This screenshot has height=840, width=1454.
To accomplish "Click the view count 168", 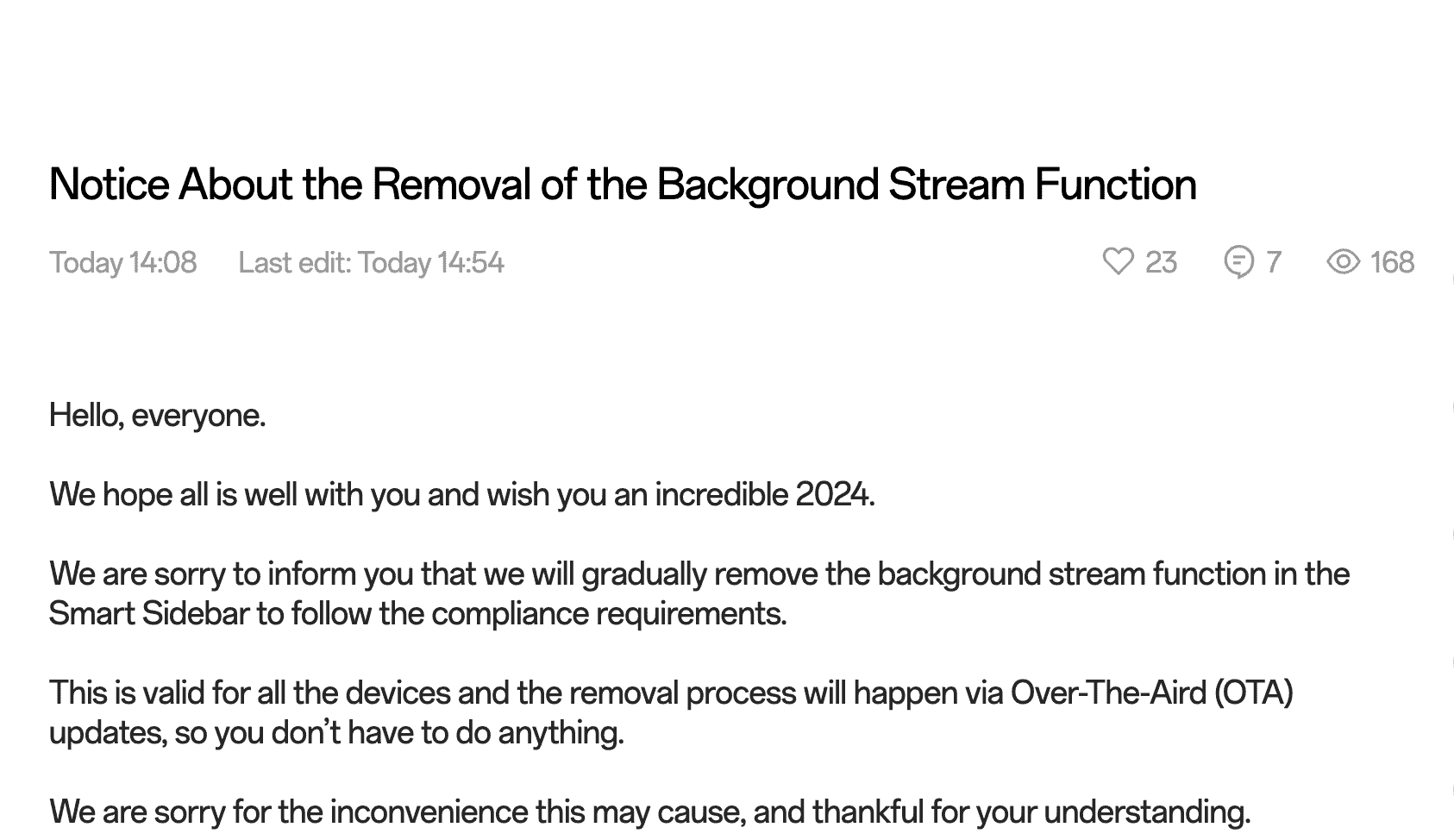I will 1392,262.
